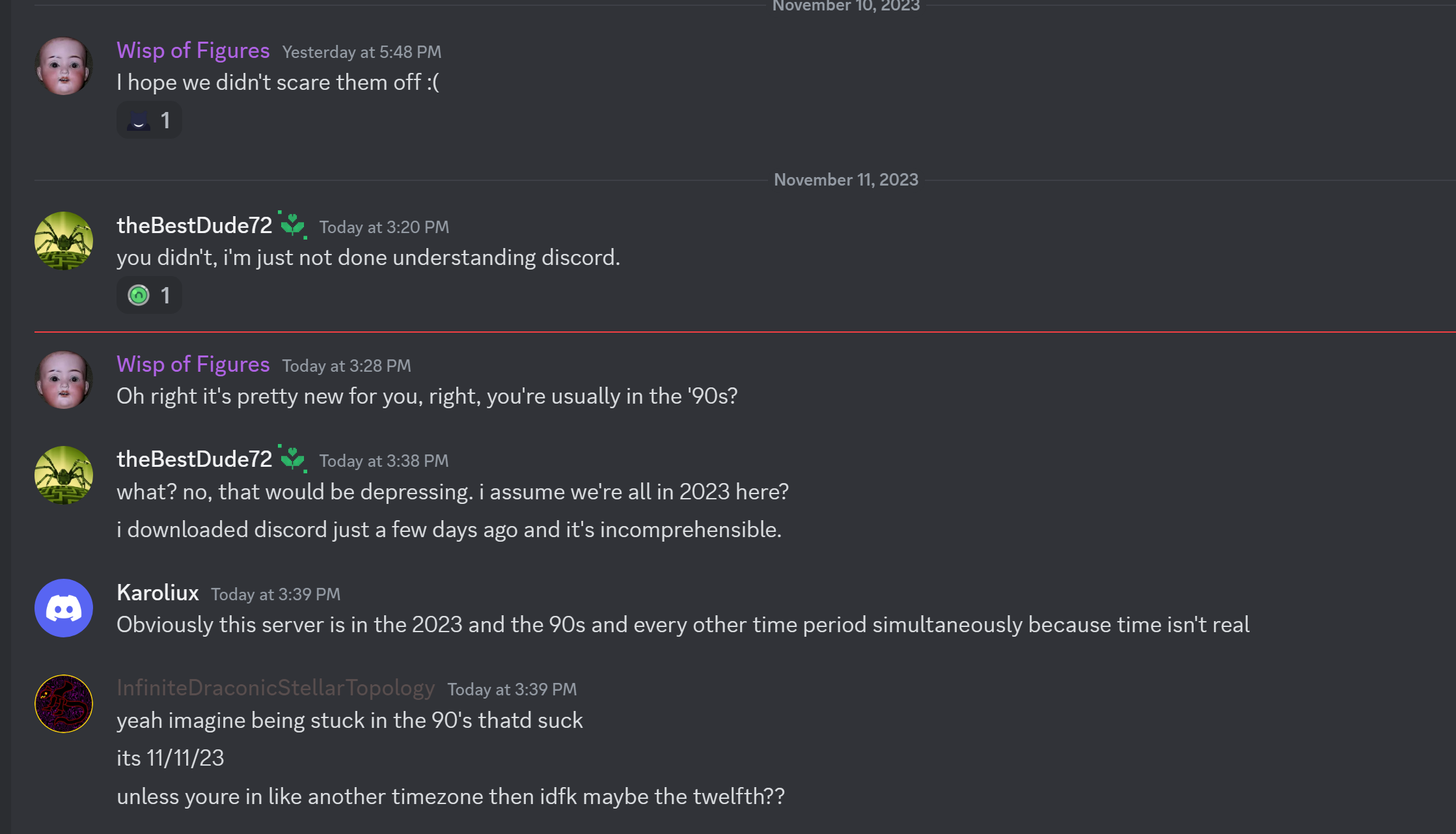The height and width of the screenshot is (834, 1456).
Task: Click theBestDude72's spider avatar at 3:20 PM
Action: pos(63,241)
